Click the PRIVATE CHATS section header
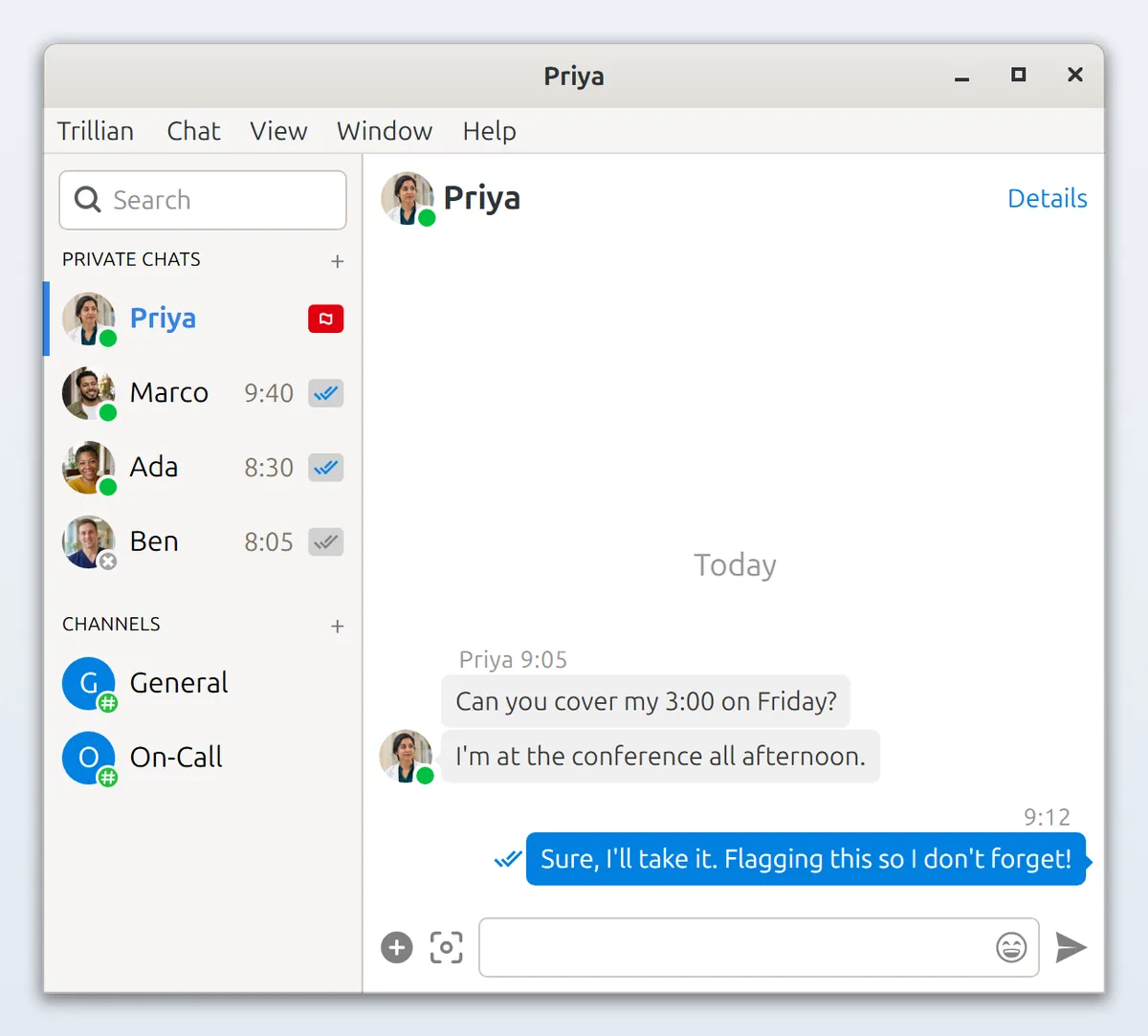1148x1036 pixels. pyautogui.click(x=131, y=259)
